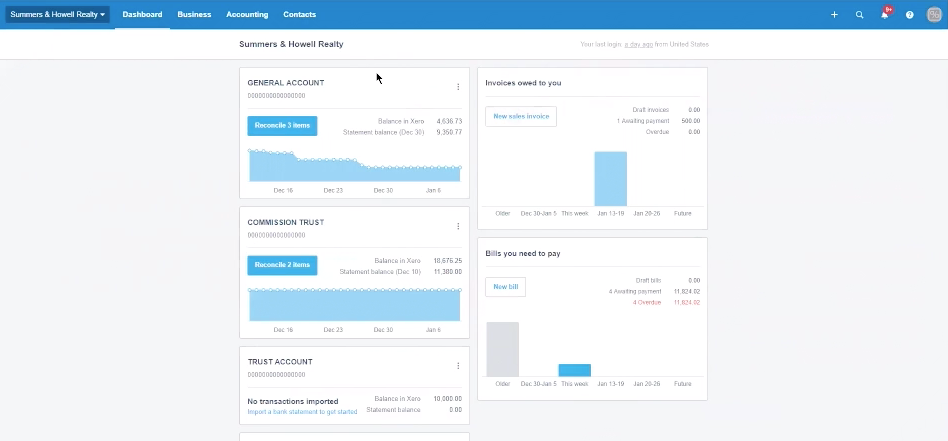Viewport: 948px width, 441px height.
Task: Click 'Draft invoices' row
Action: coord(666,110)
